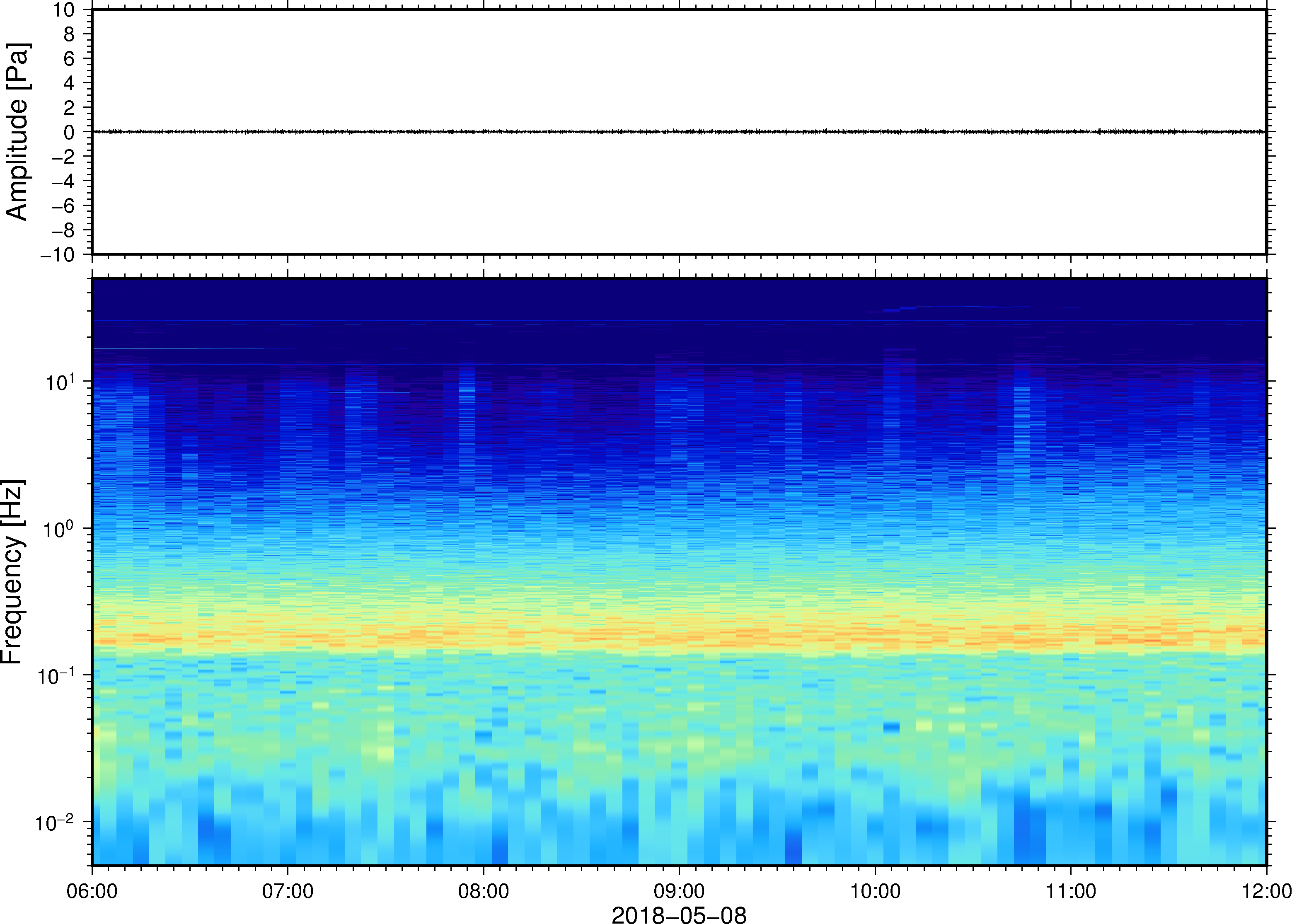Click the orange microbarom band in spectrogram
Image resolution: width=1292 pixels, height=924 pixels.
(679, 634)
